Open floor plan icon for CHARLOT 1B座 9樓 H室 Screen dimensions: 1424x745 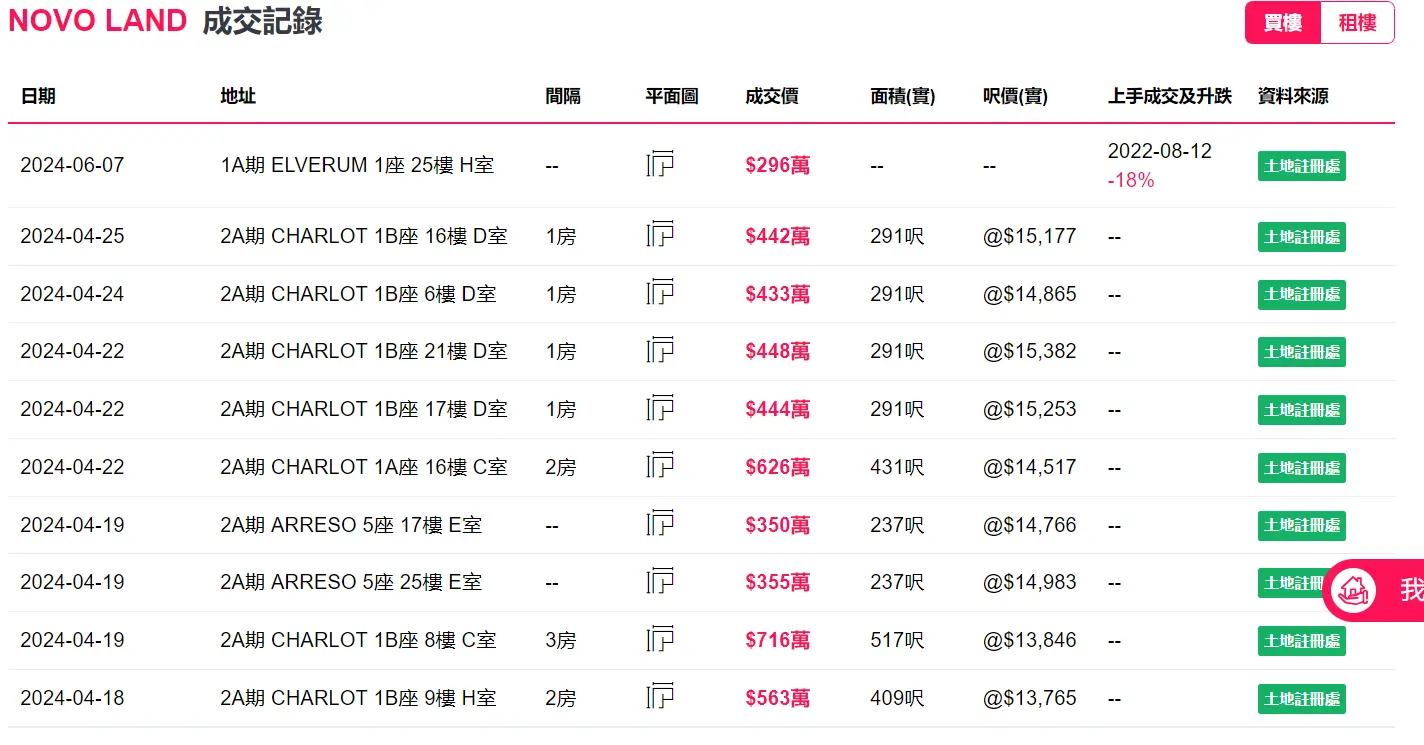(660, 696)
